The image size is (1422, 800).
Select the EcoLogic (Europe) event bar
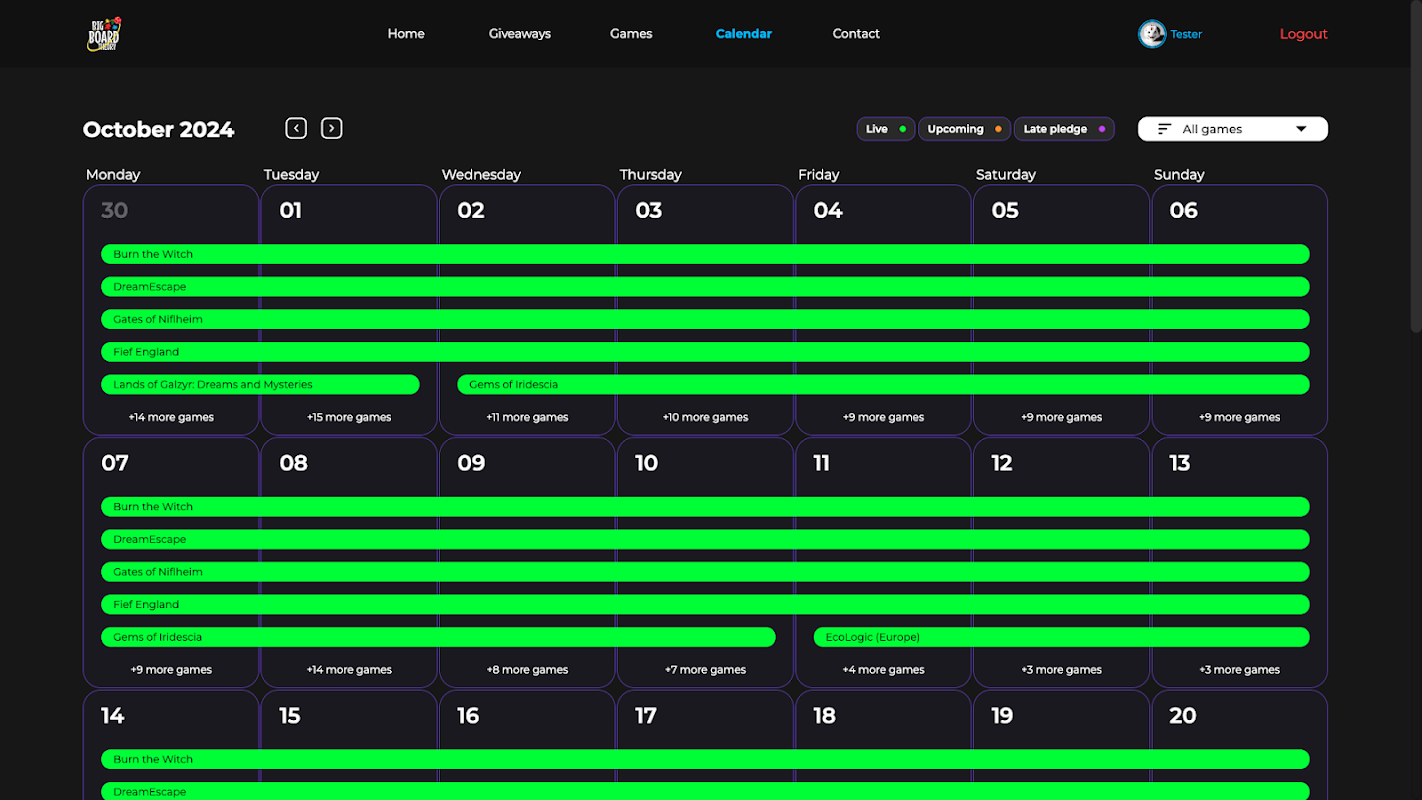click(x=1061, y=637)
